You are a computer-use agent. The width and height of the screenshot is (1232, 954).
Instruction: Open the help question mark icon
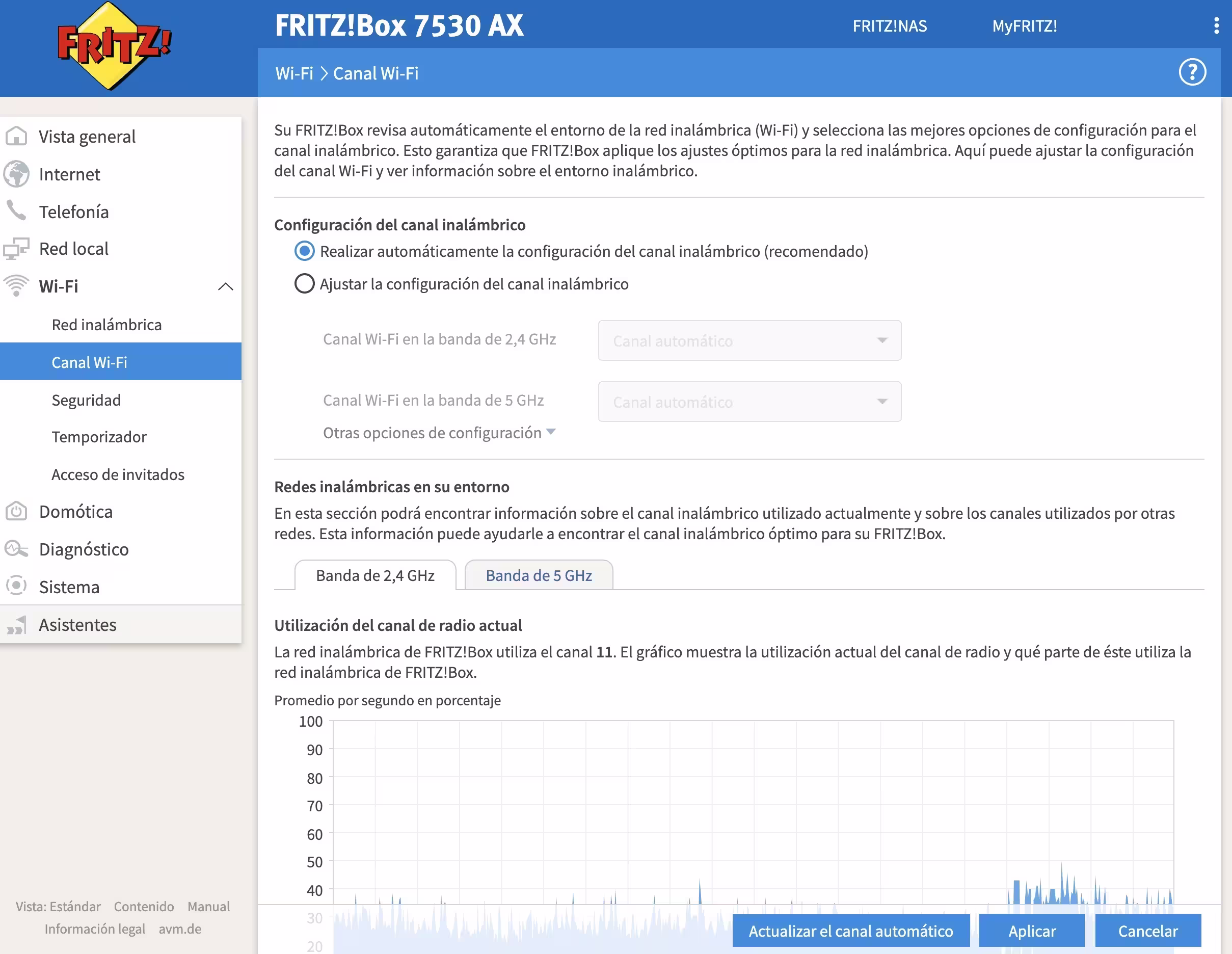click(x=1192, y=72)
